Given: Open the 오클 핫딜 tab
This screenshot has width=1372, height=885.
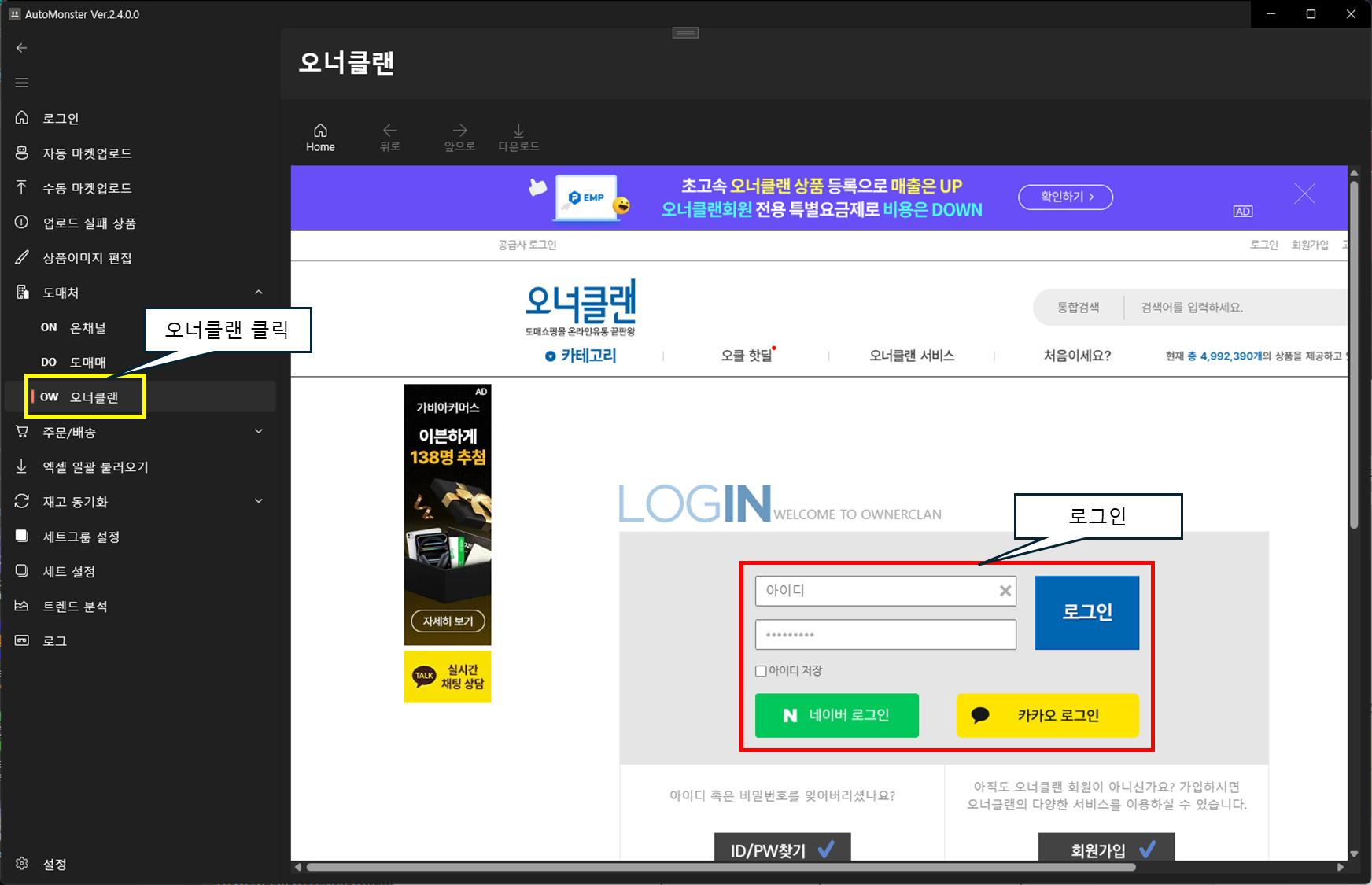Looking at the screenshot, I should [x=747, y=356].
